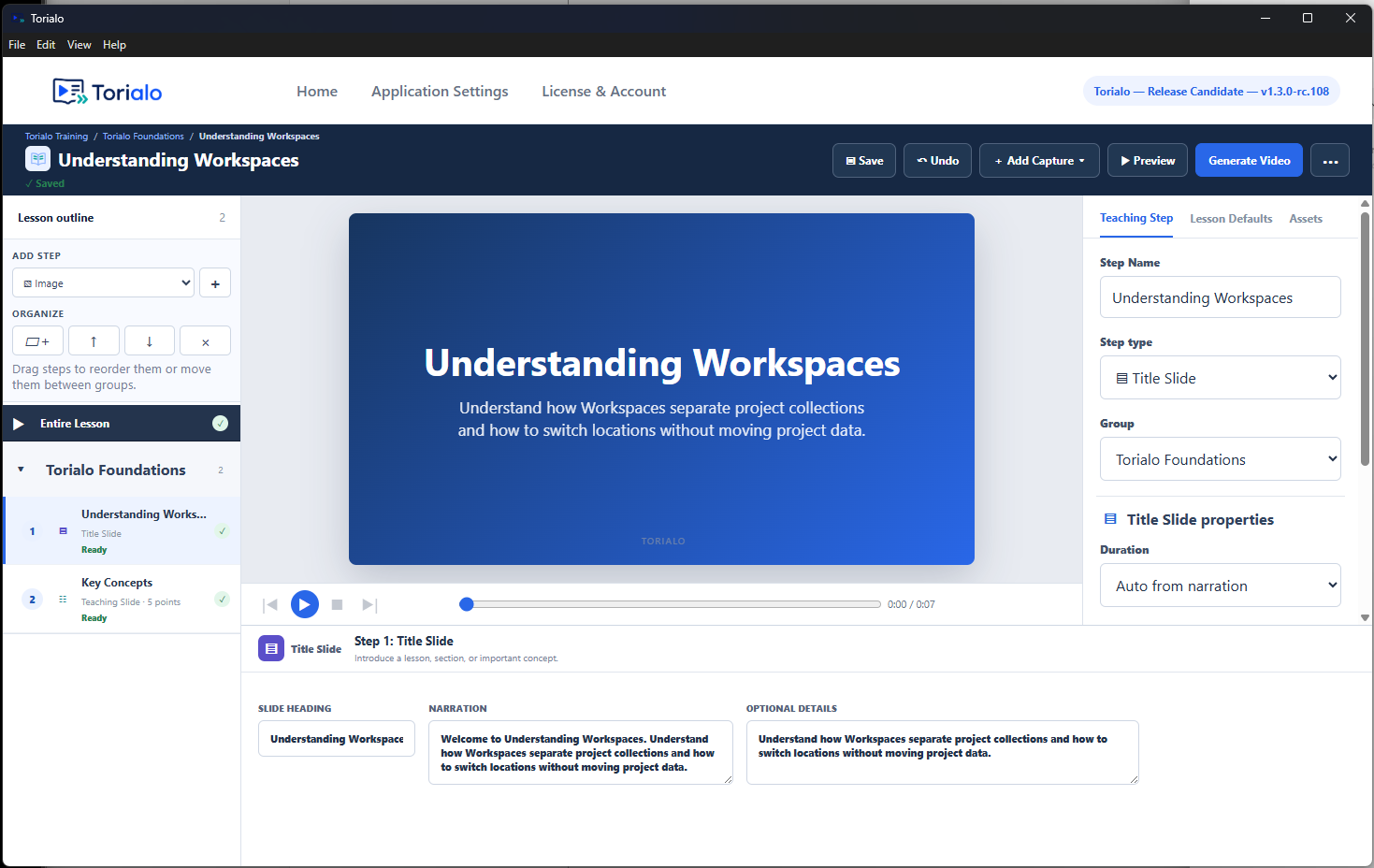Image resolution: width=1374 pixels, height=868 pixels.
Task: Click Generate Video button
Action: pos(1249,161)
